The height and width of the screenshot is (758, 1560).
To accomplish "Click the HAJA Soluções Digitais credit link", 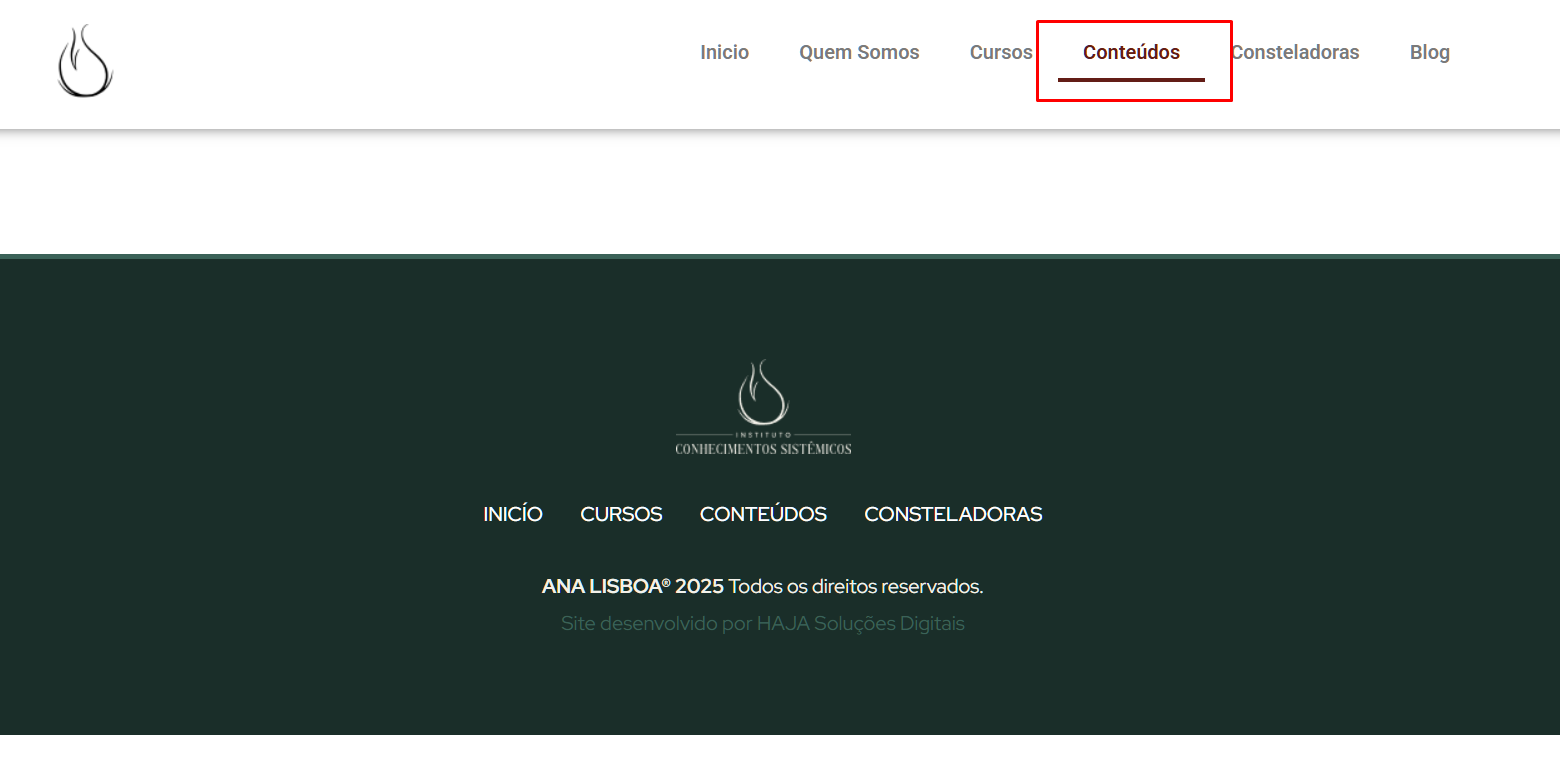I will pos(860,624).
